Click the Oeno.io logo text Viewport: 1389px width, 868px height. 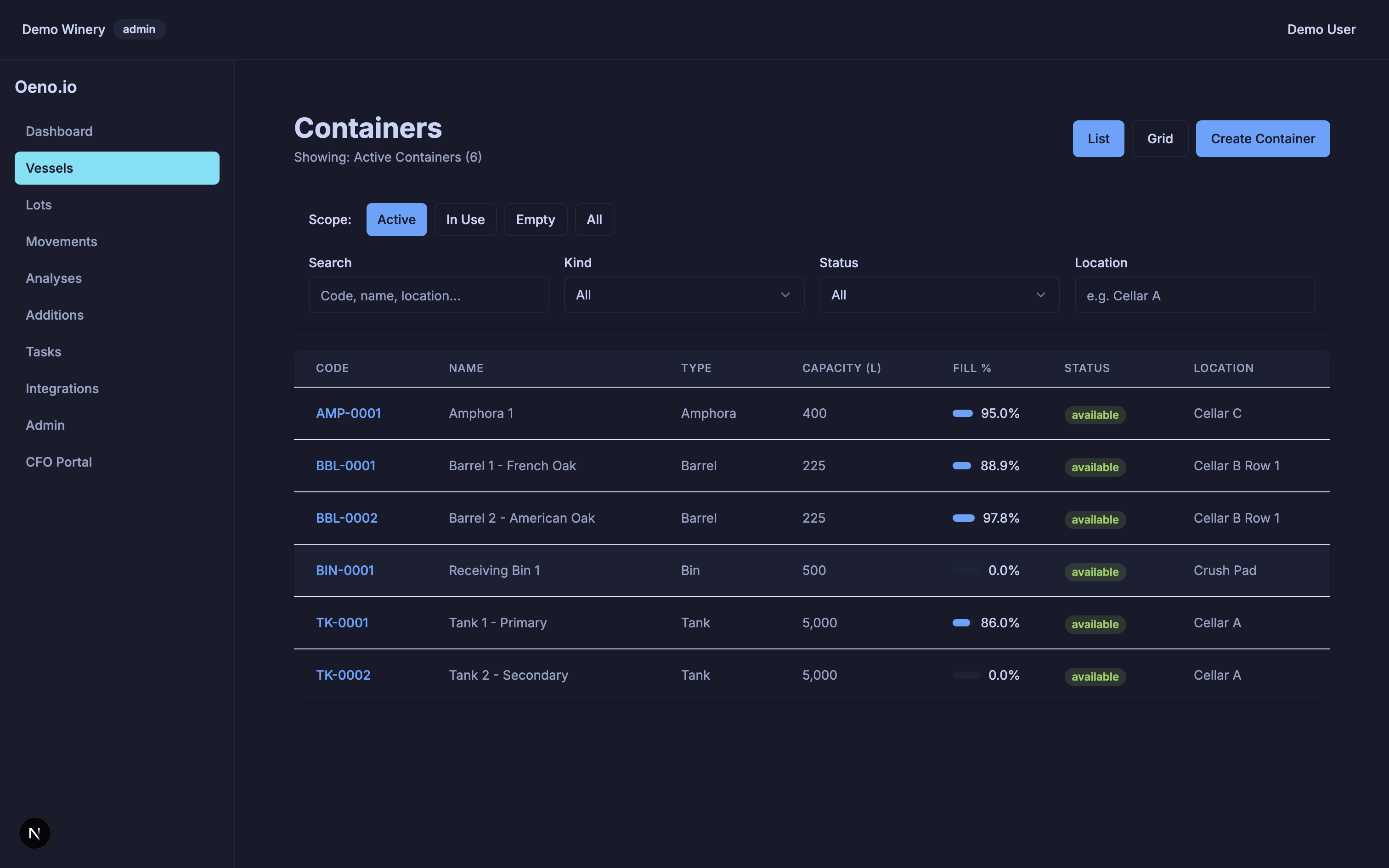pos(46,87)
